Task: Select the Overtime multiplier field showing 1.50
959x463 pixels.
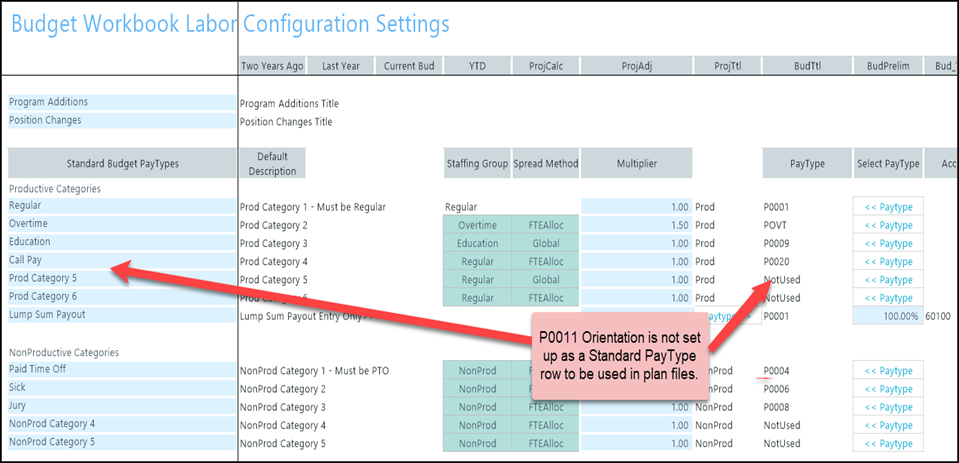Action: coord(636,225)
